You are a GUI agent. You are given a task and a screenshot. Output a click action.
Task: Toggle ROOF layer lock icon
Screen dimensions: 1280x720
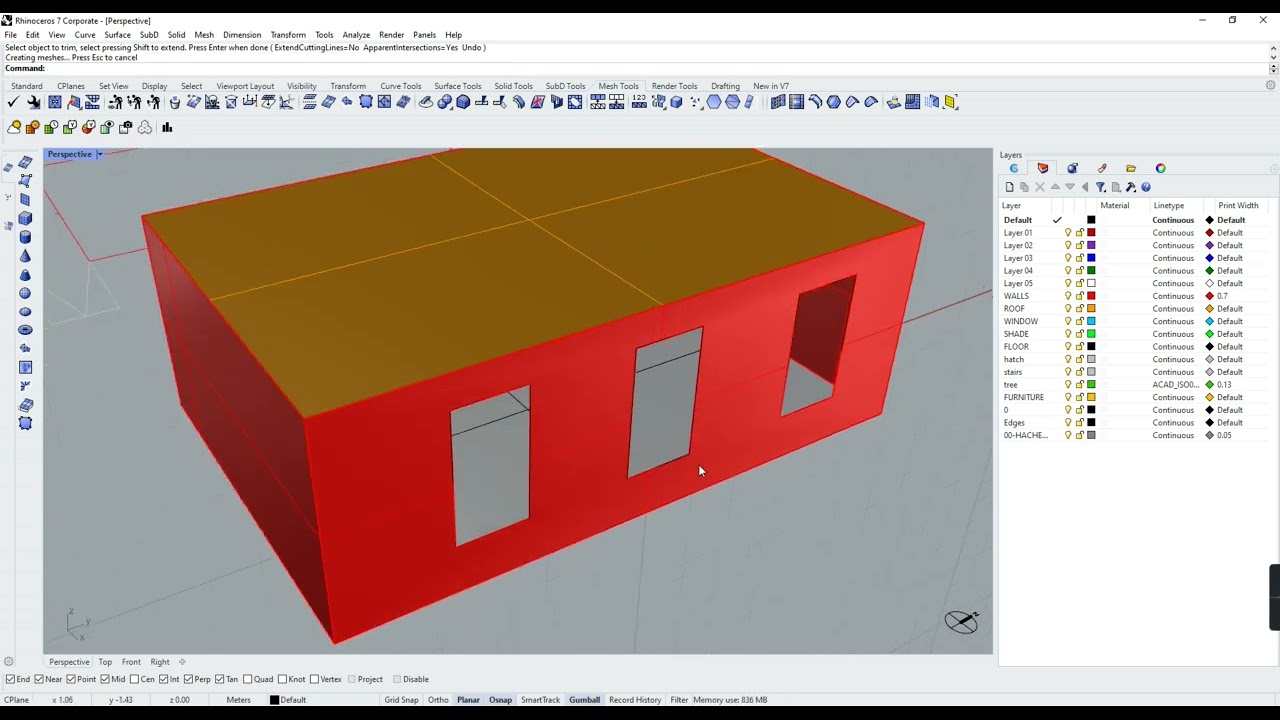tap(1080, 309)
